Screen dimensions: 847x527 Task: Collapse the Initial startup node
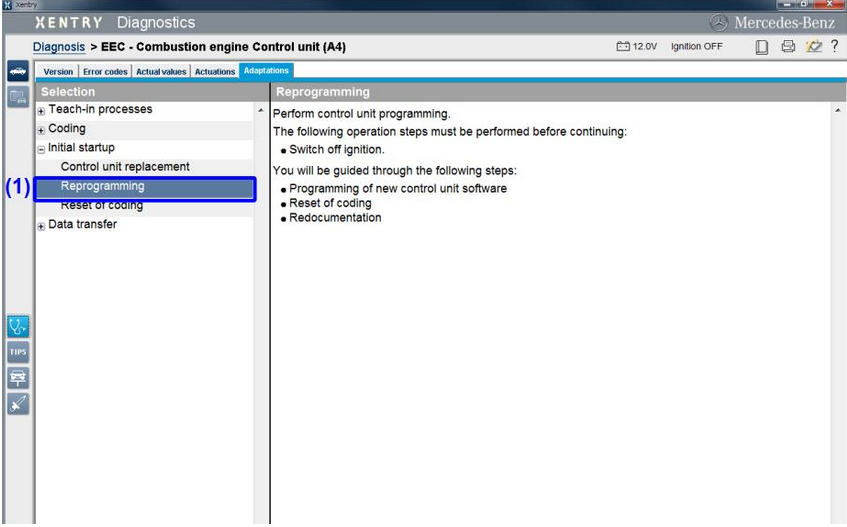41,150
